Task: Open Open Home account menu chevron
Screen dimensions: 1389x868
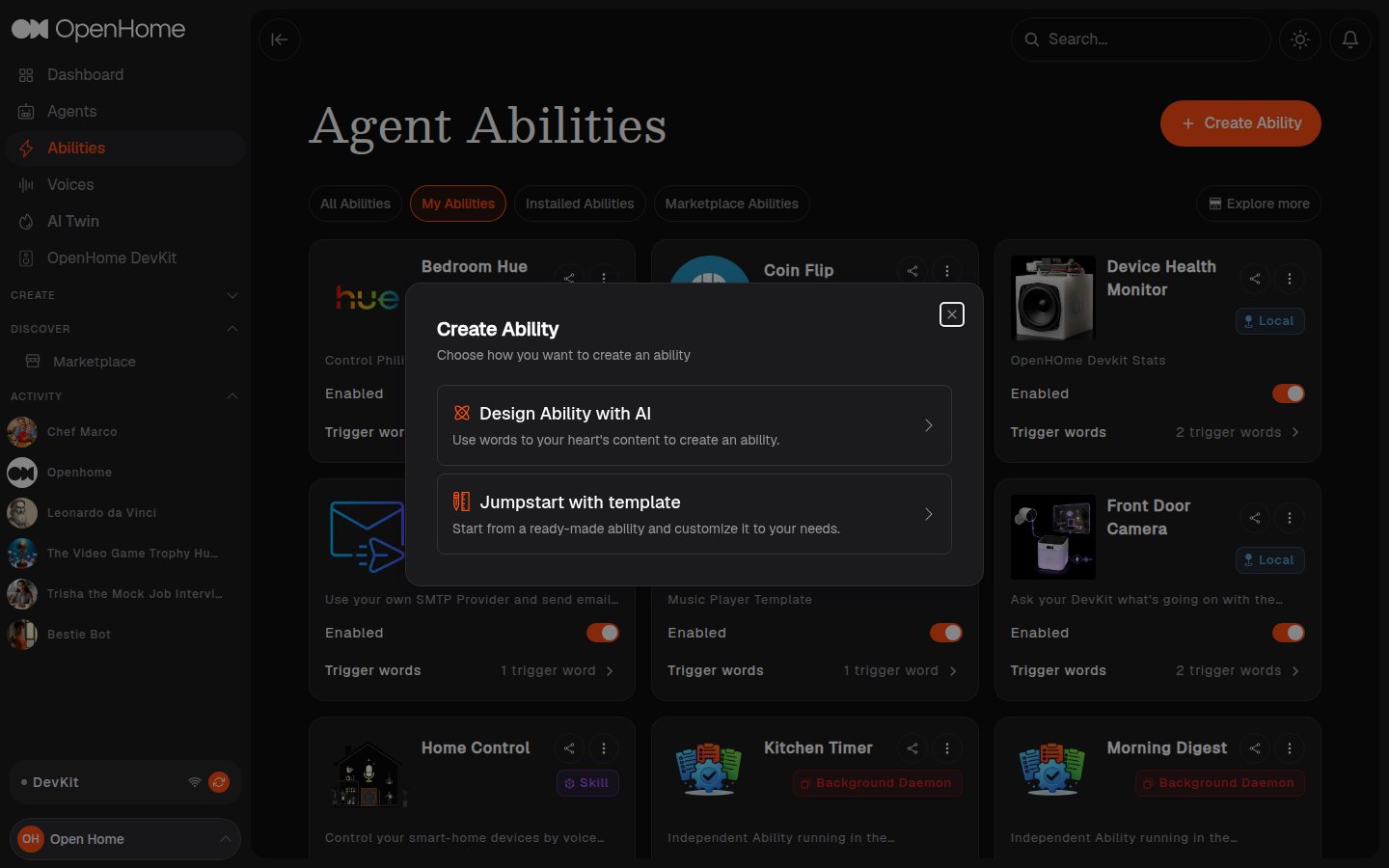Action: tap(225, 839)
